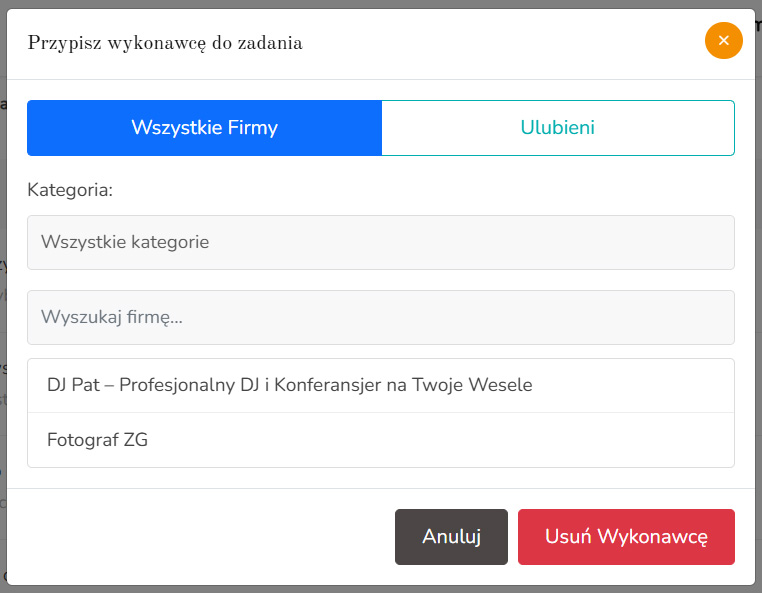Select DJ Pat – Profesjonalny DJ i Konferansjer
This screenshot has width=762, height=593.
pyautogui.click(x=381, y=385)
